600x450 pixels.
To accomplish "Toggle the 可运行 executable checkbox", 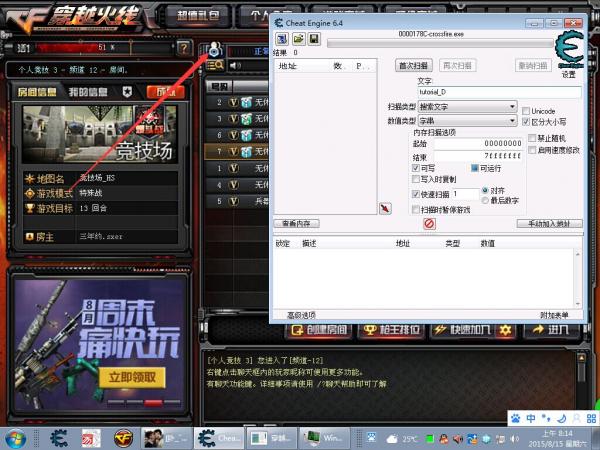I will tap(474, 168).
